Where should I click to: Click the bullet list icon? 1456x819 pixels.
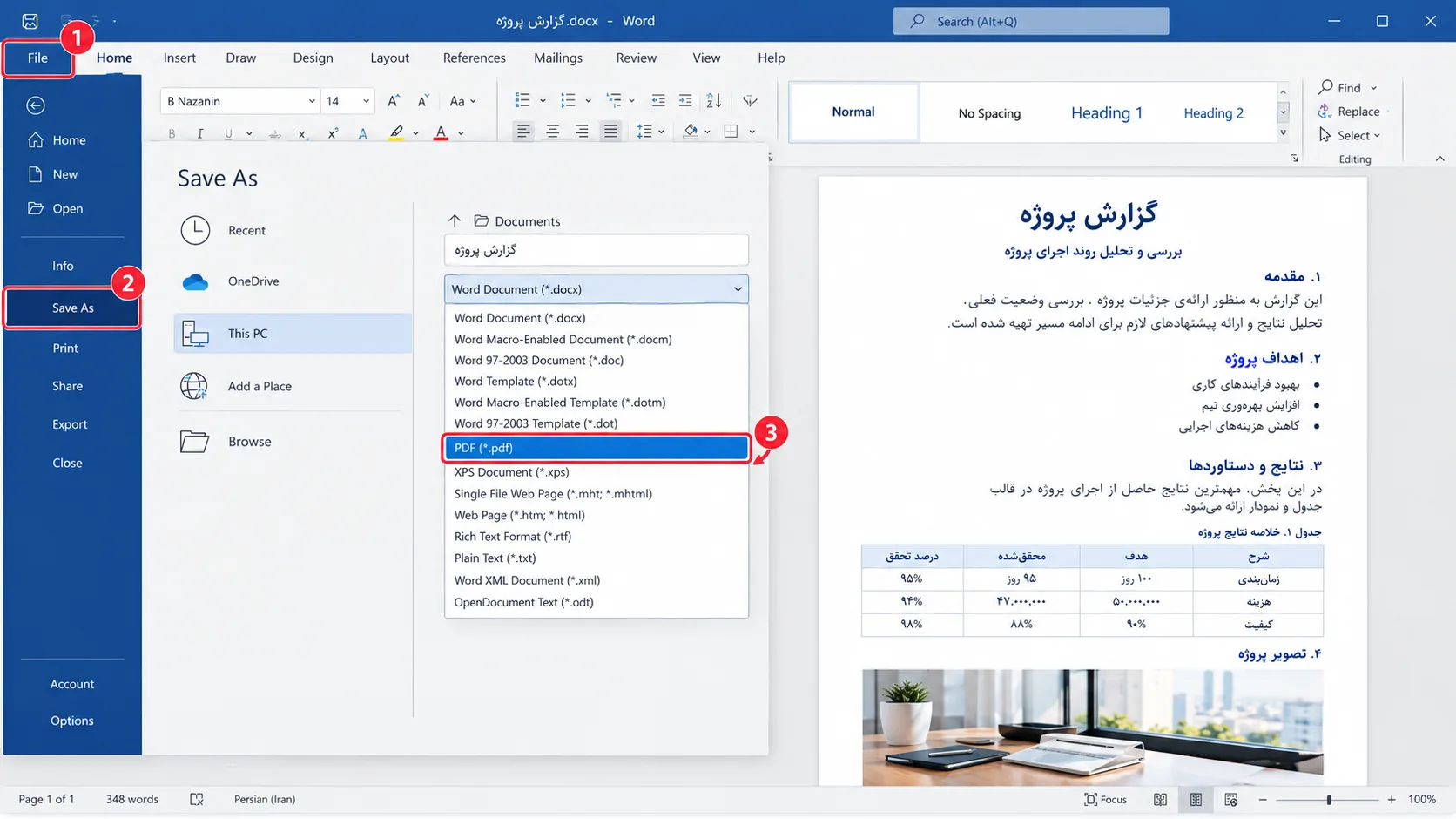coord(522,101)
